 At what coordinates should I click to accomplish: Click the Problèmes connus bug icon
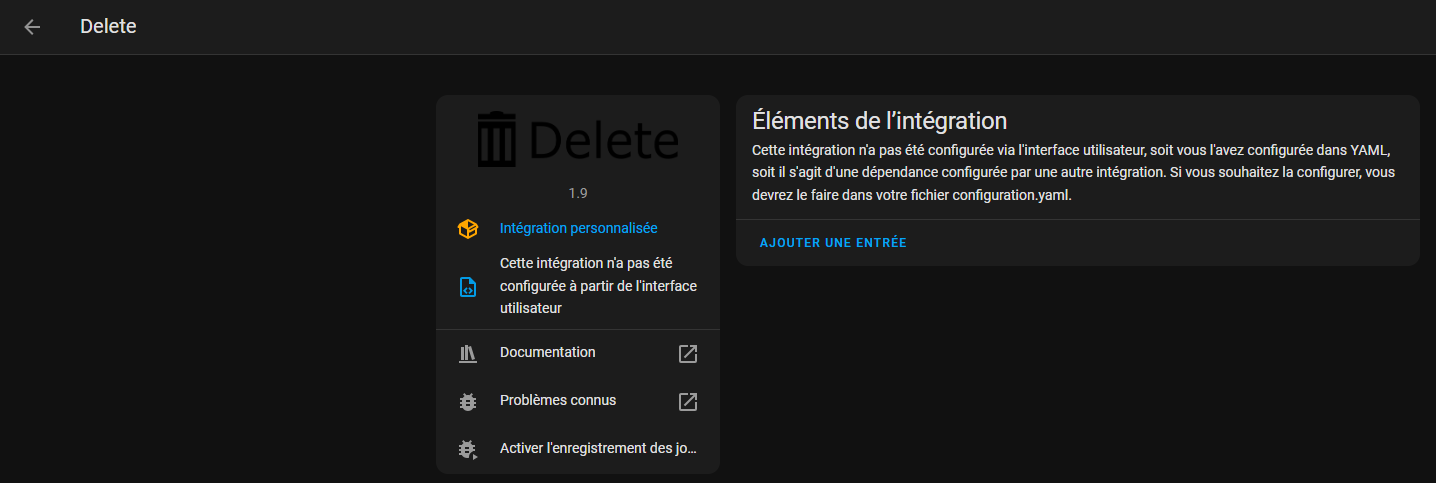pos(467,401)
